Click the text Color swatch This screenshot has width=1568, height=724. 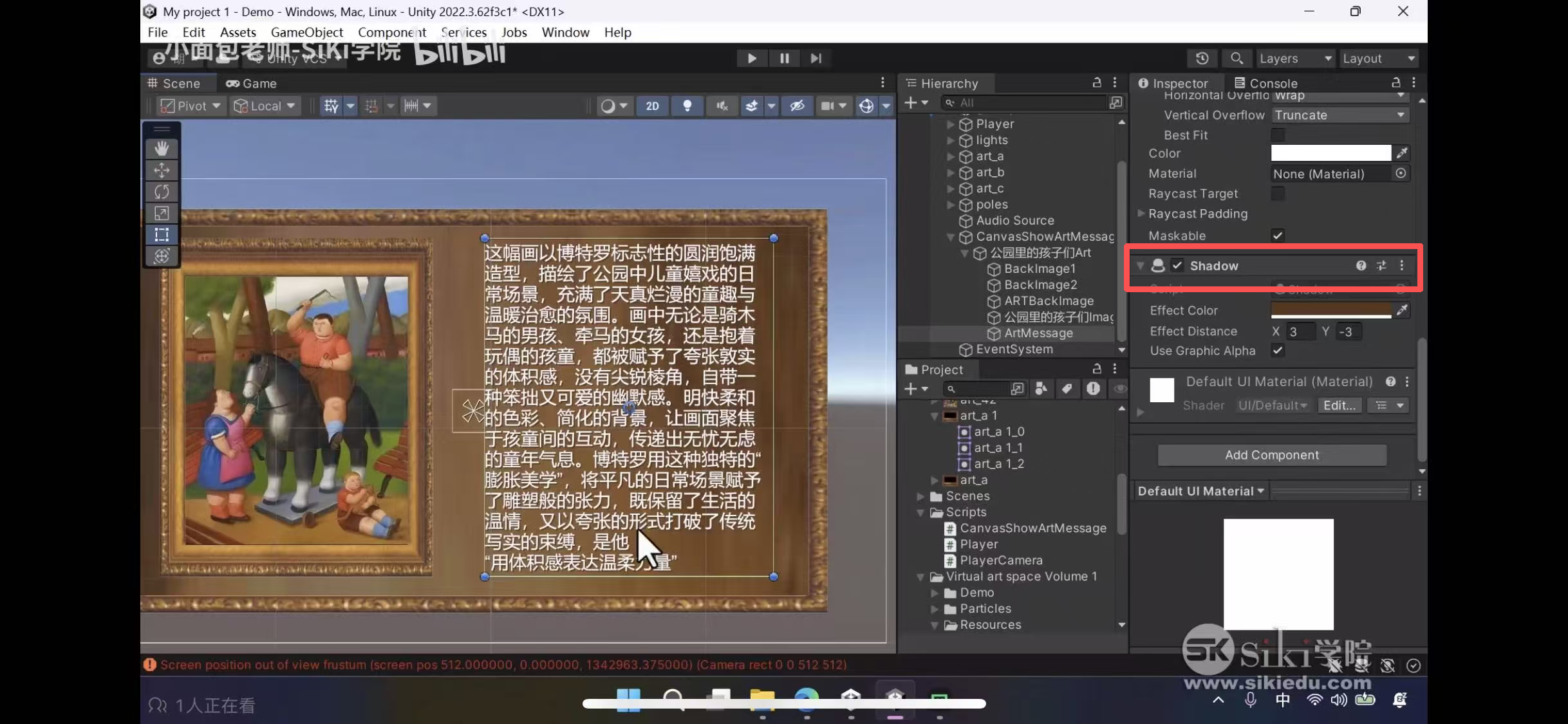(1331, 153)
